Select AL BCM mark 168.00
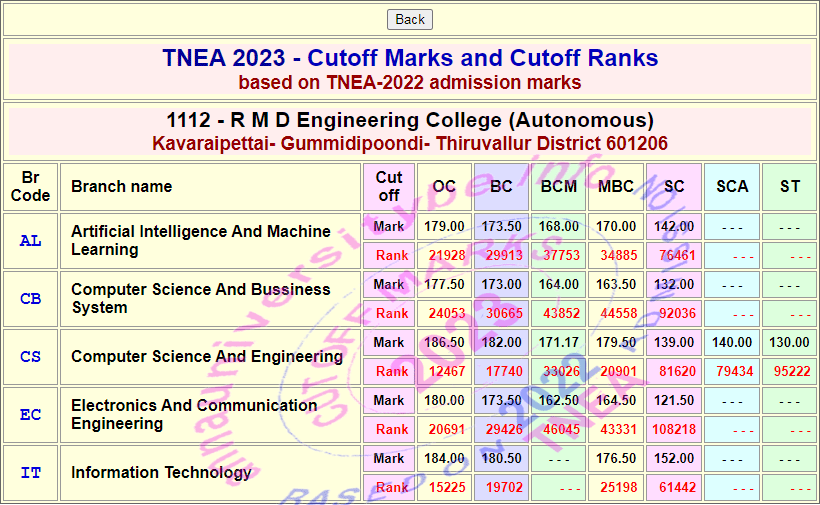This screenshot has width=820, height=505. pos(559,226)
